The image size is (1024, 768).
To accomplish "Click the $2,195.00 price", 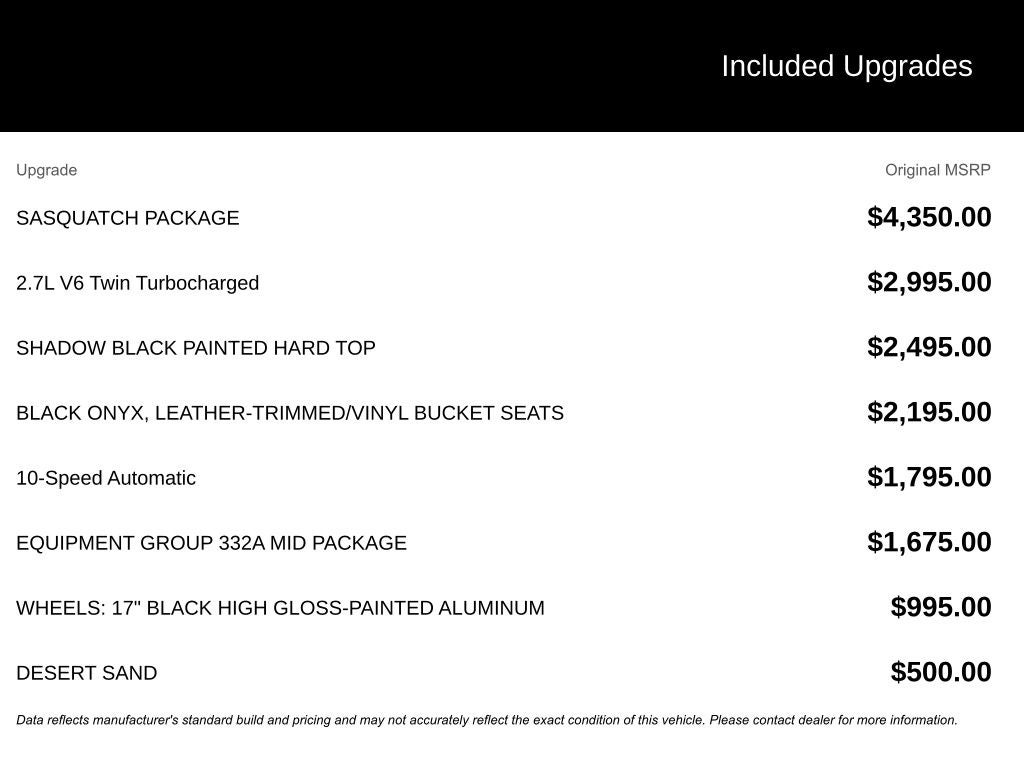I will [x=929, y=412].
